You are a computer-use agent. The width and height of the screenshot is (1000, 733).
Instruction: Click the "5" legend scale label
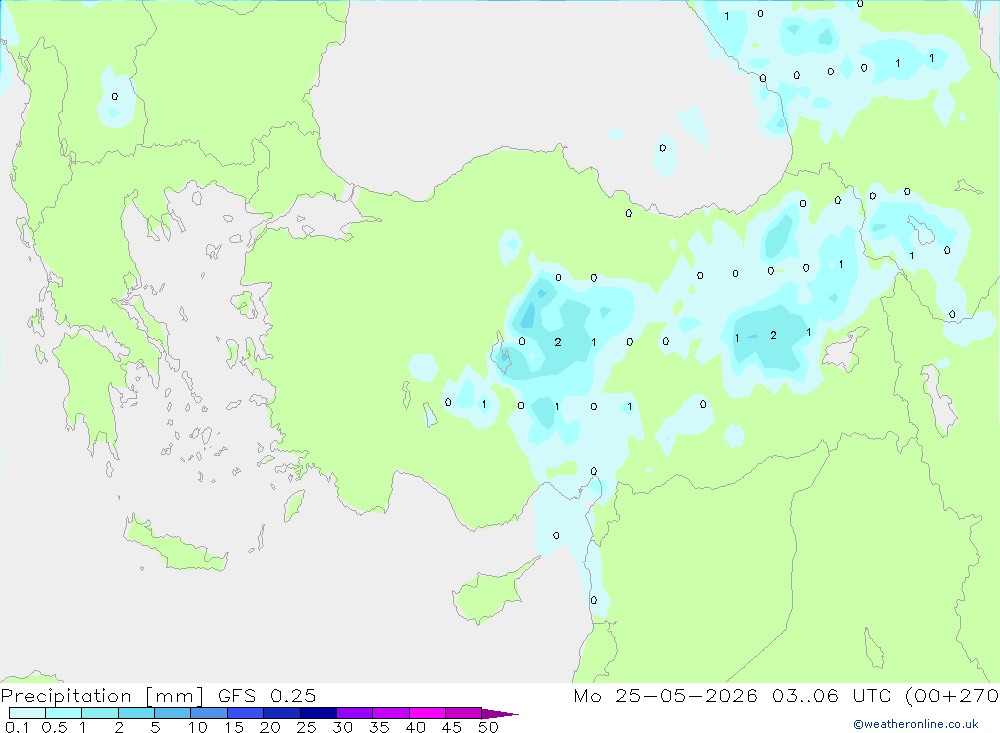click(155, 727)
